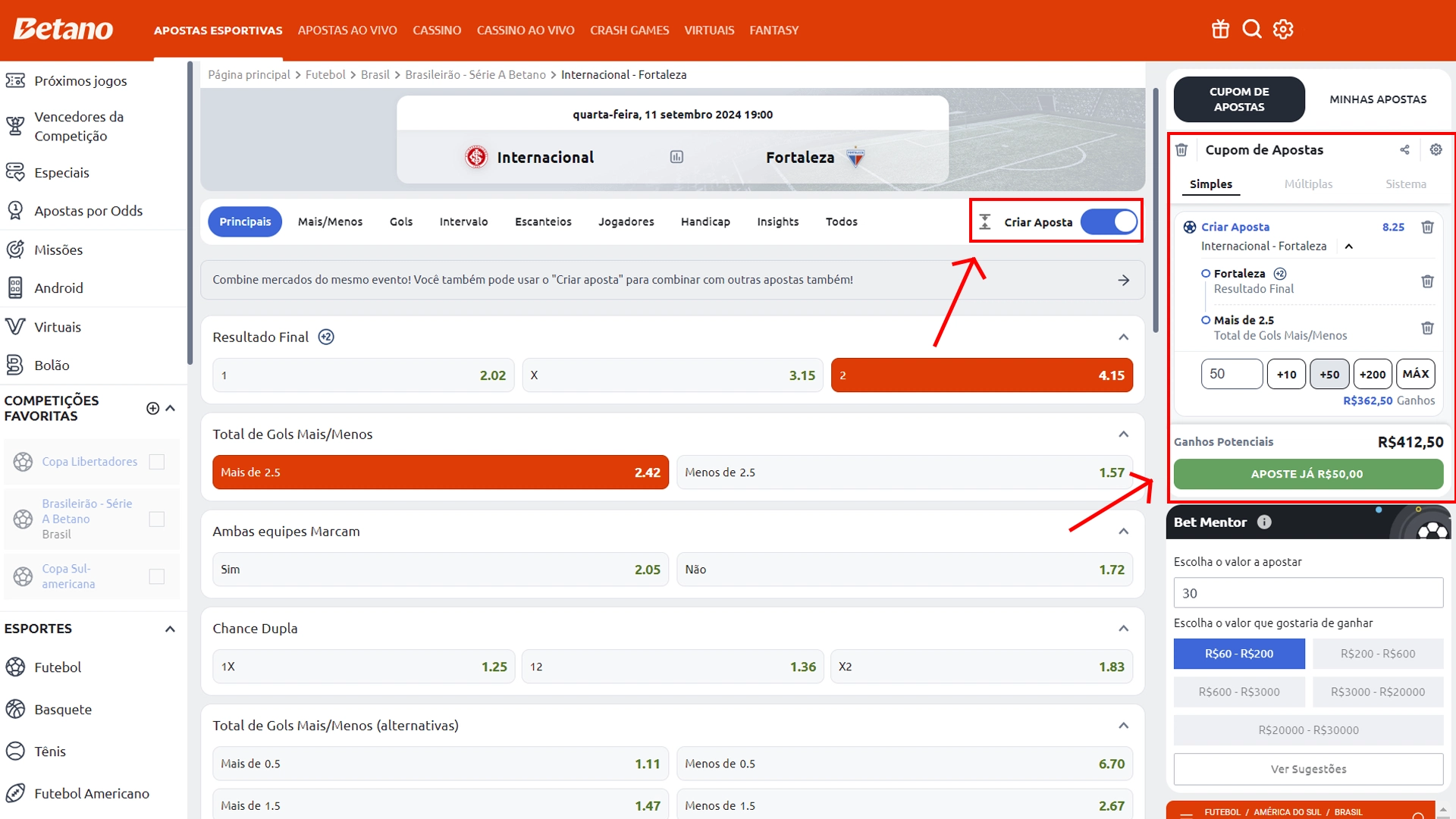The width and height of the screenshot is (1456, 819).
Task: Collapse the Ambas equipes Marcam market
Action: coord(1124,531)
